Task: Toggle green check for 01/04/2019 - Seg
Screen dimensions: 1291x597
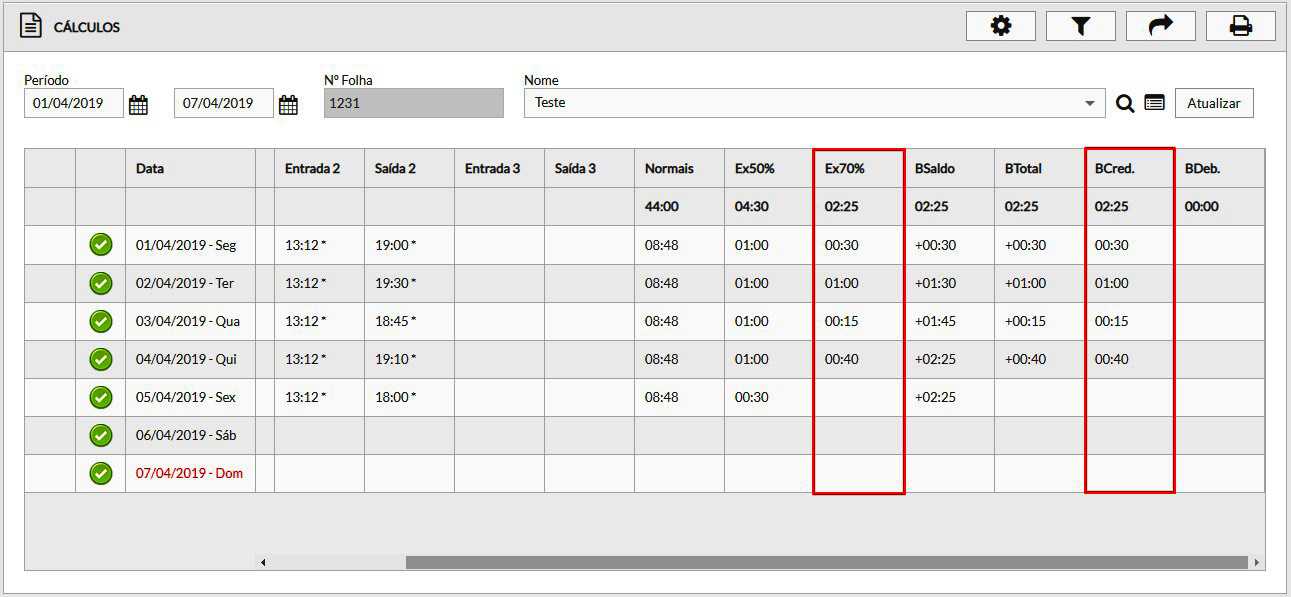Action: tap(100, 245)
